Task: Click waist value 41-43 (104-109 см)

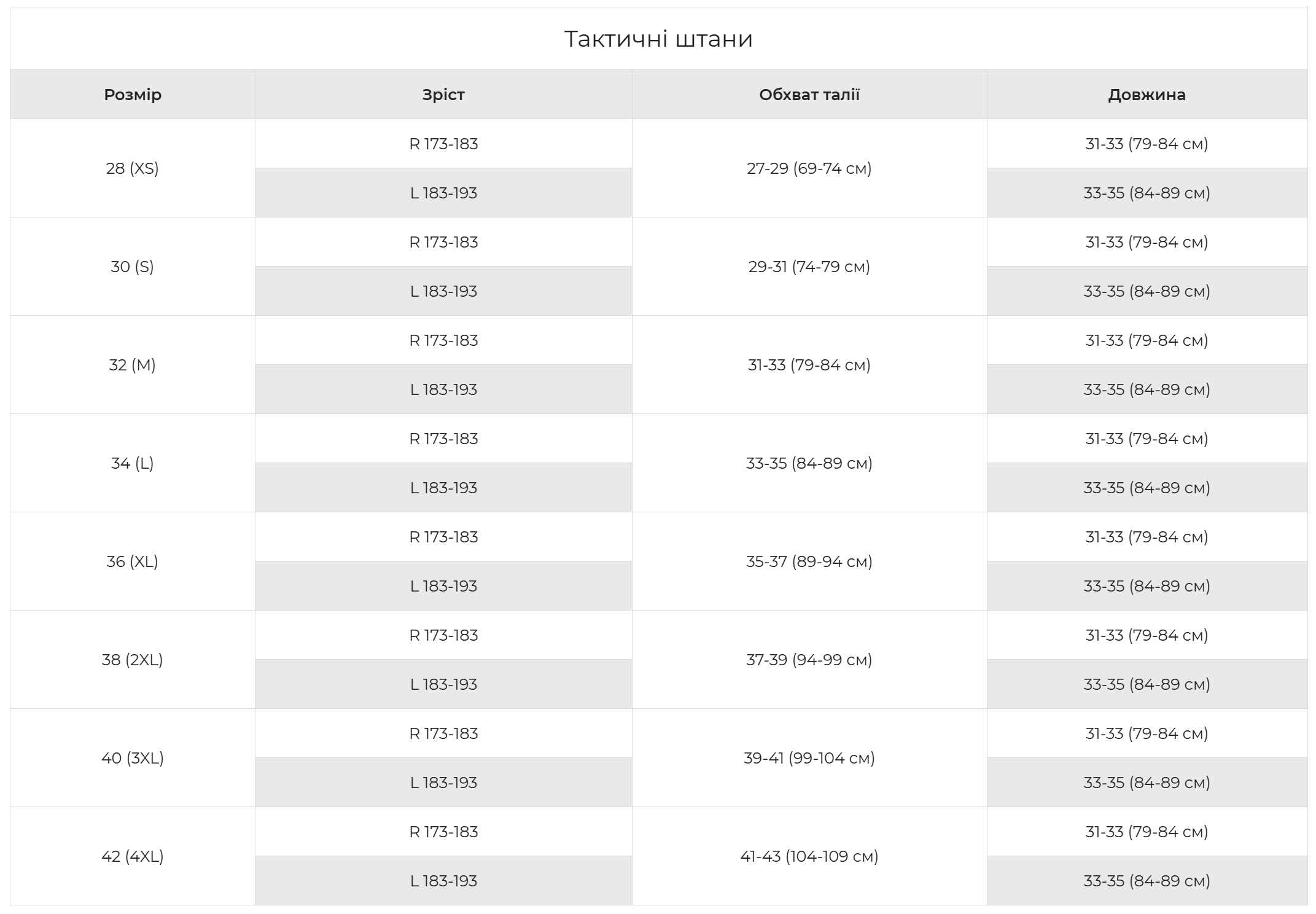Action: click(x=809, y=856)
